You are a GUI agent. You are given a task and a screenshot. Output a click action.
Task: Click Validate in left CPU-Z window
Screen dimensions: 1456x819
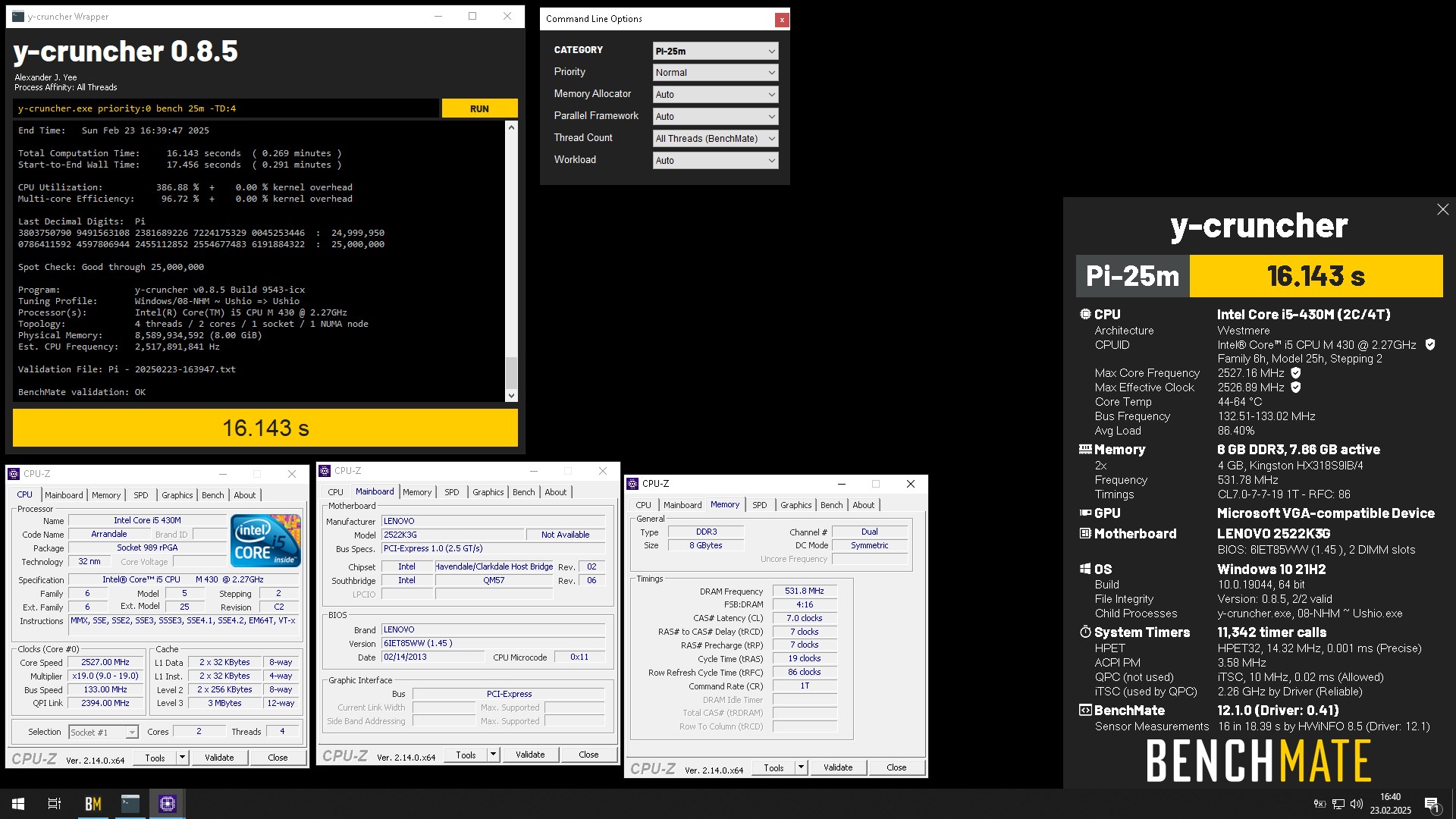pos(219,758)
